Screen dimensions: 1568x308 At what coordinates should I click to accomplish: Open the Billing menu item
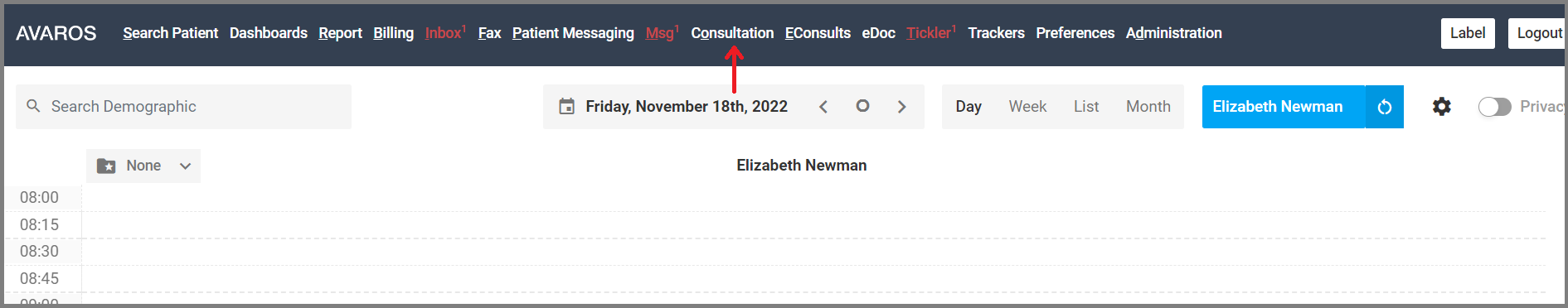coord(393,33)
